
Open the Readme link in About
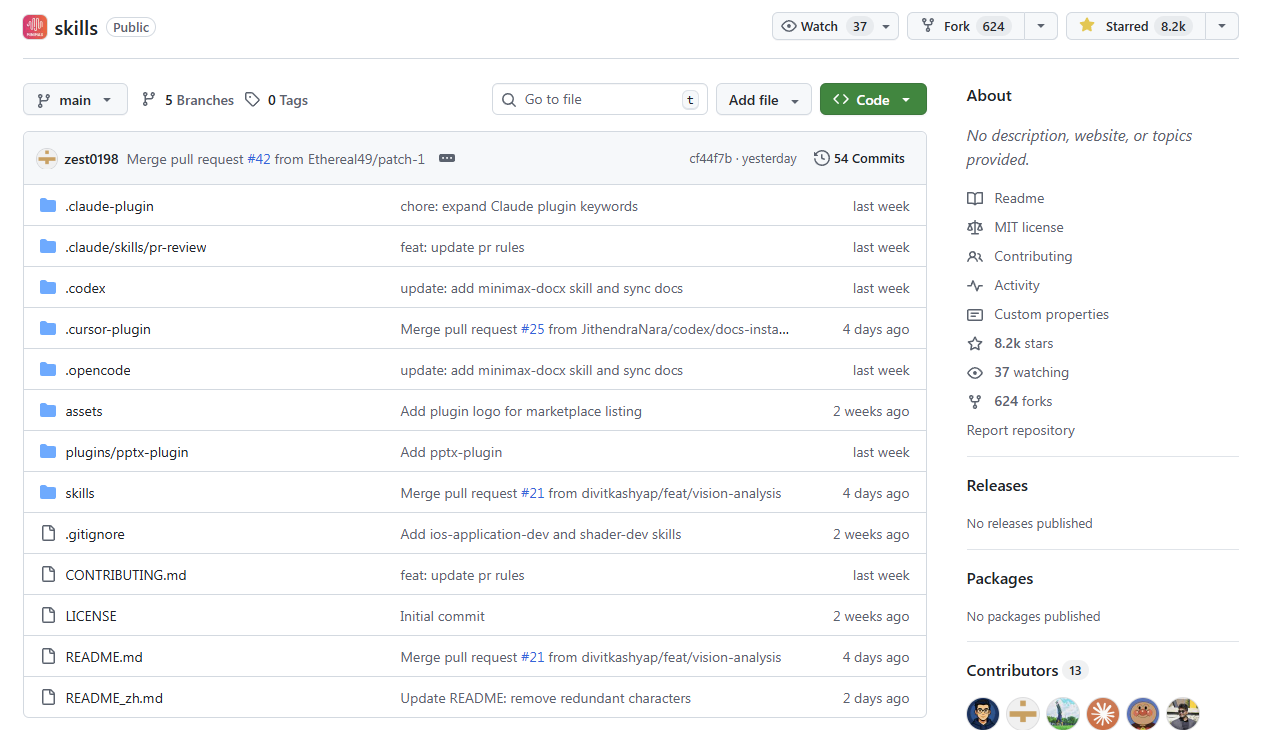point(1018,198)
